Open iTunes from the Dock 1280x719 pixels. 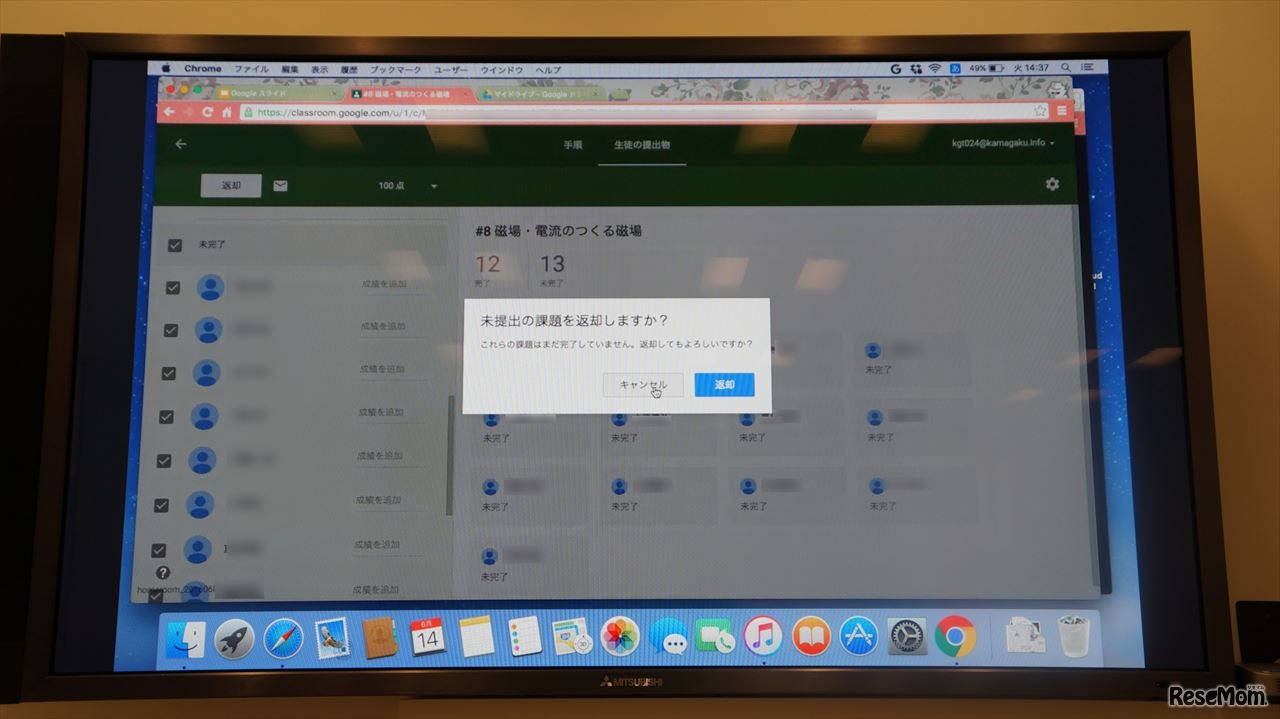coord(763,636)
